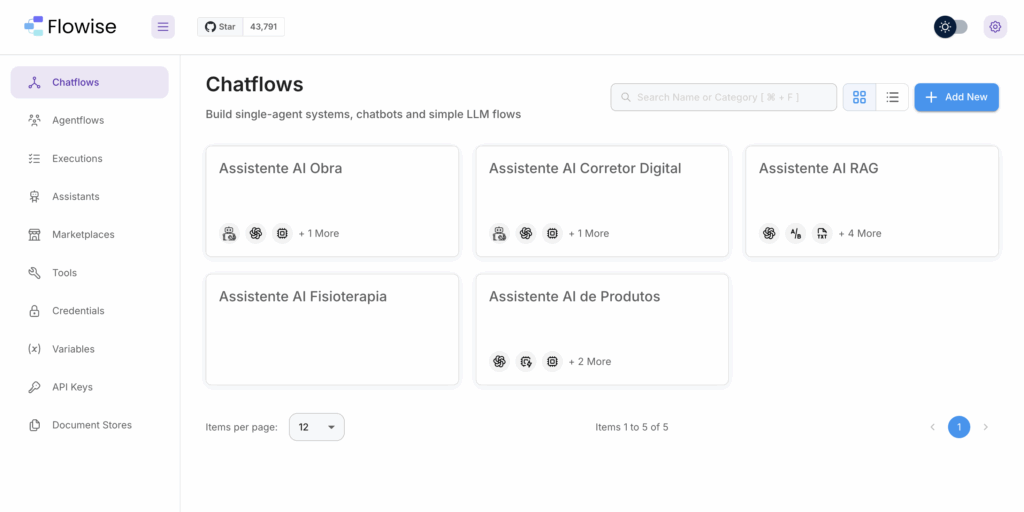Screen dimensions: 1024x512
Task: Switch to list view
Action: tap(892, 97)
